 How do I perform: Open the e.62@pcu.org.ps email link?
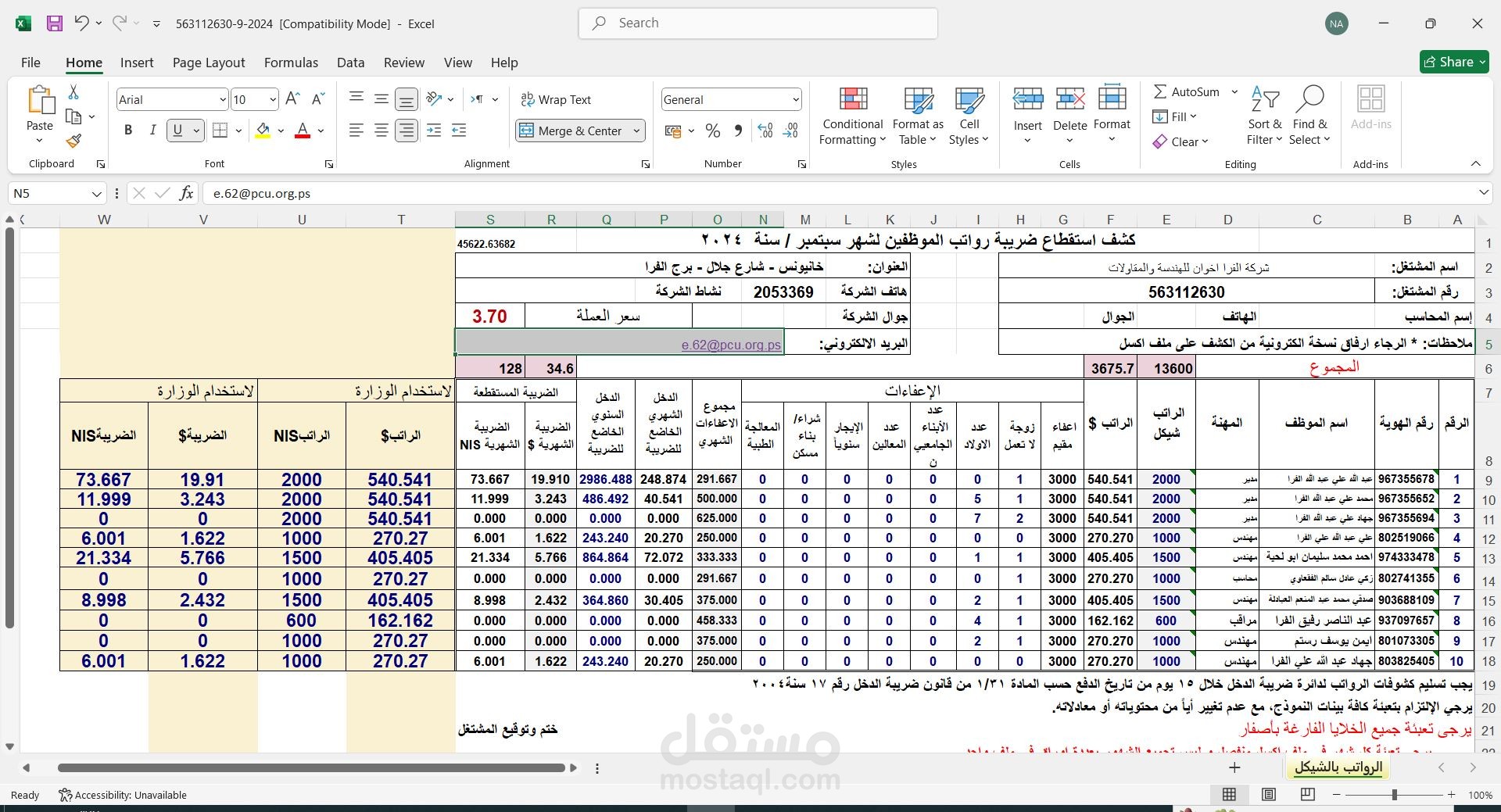coord(731,345)
